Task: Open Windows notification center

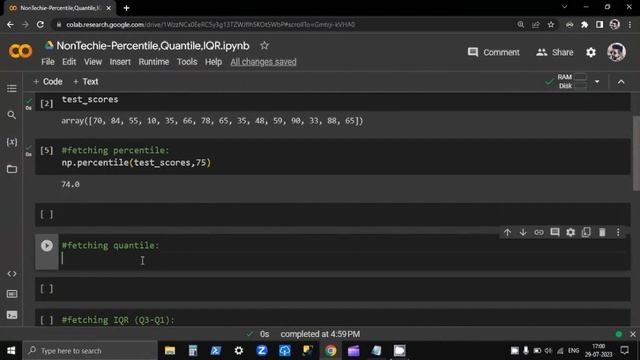Action: coord(624,351)
